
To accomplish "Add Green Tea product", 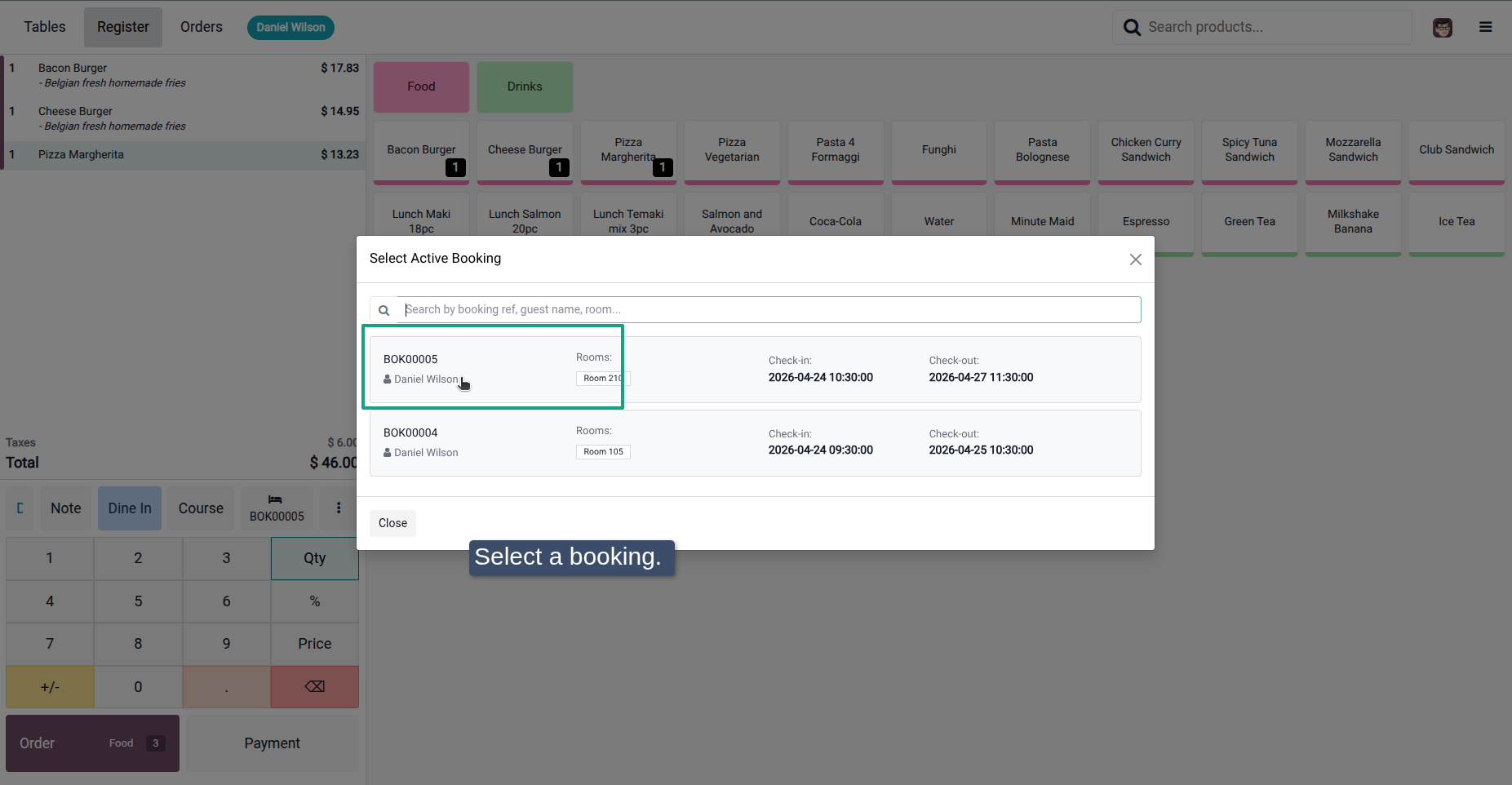I will point(1249,224).
